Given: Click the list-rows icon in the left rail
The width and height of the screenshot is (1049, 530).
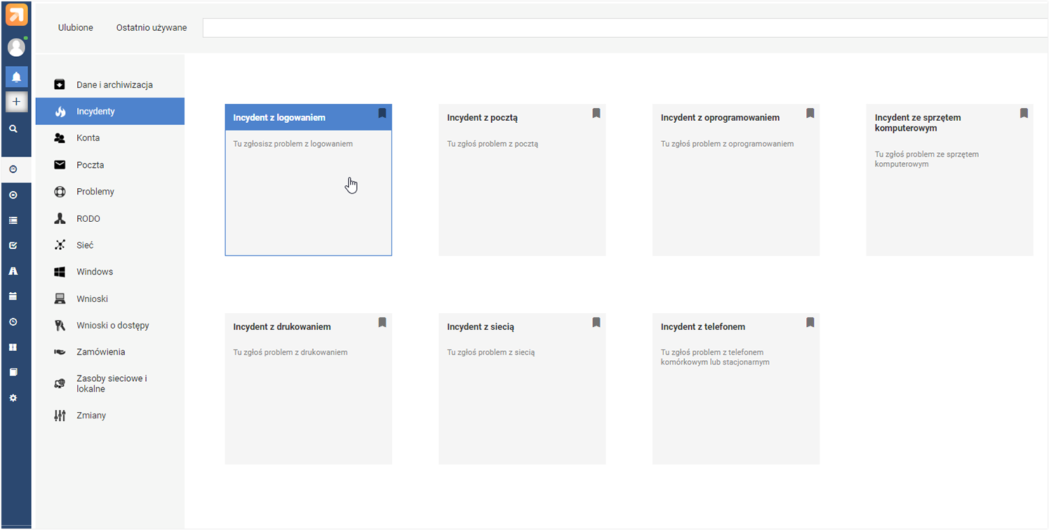Looking at the screenshot, I should point(13,219).
